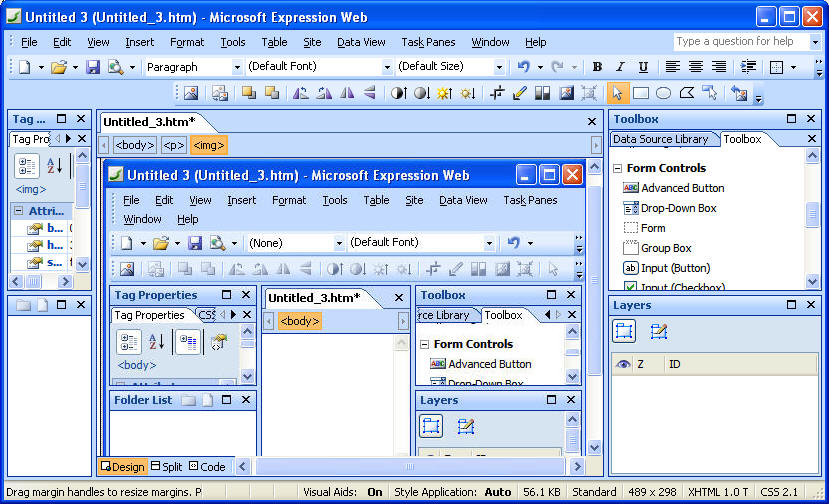Select the <body> tag in quick tag selector
Viewport: 829px width, 504px height.
135,145
